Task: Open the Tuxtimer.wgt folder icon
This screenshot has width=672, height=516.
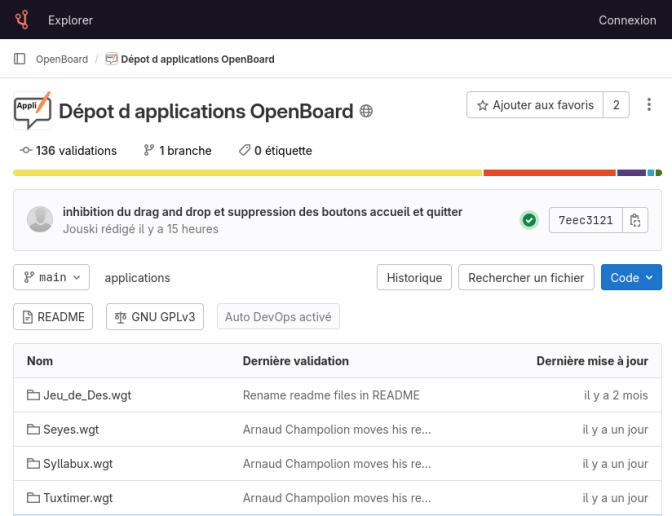Action: click(x=33, y=498)
